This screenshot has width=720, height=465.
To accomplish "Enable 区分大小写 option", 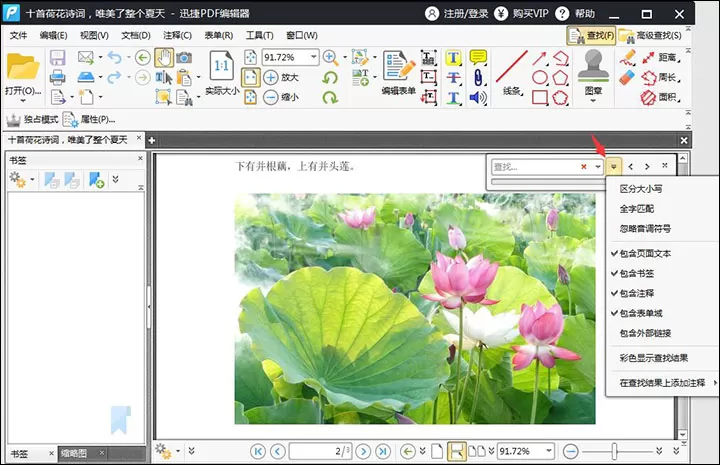I will pos(641,189).
